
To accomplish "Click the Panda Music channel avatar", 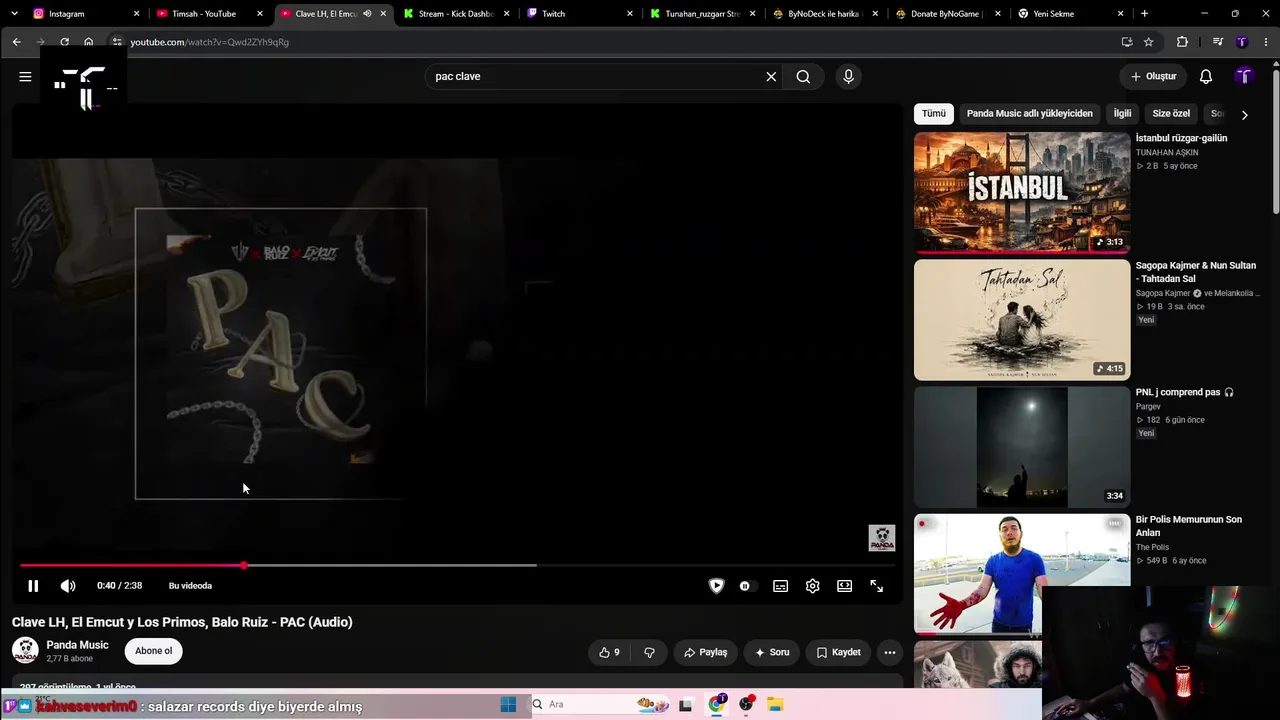I will tap(25, 650).
